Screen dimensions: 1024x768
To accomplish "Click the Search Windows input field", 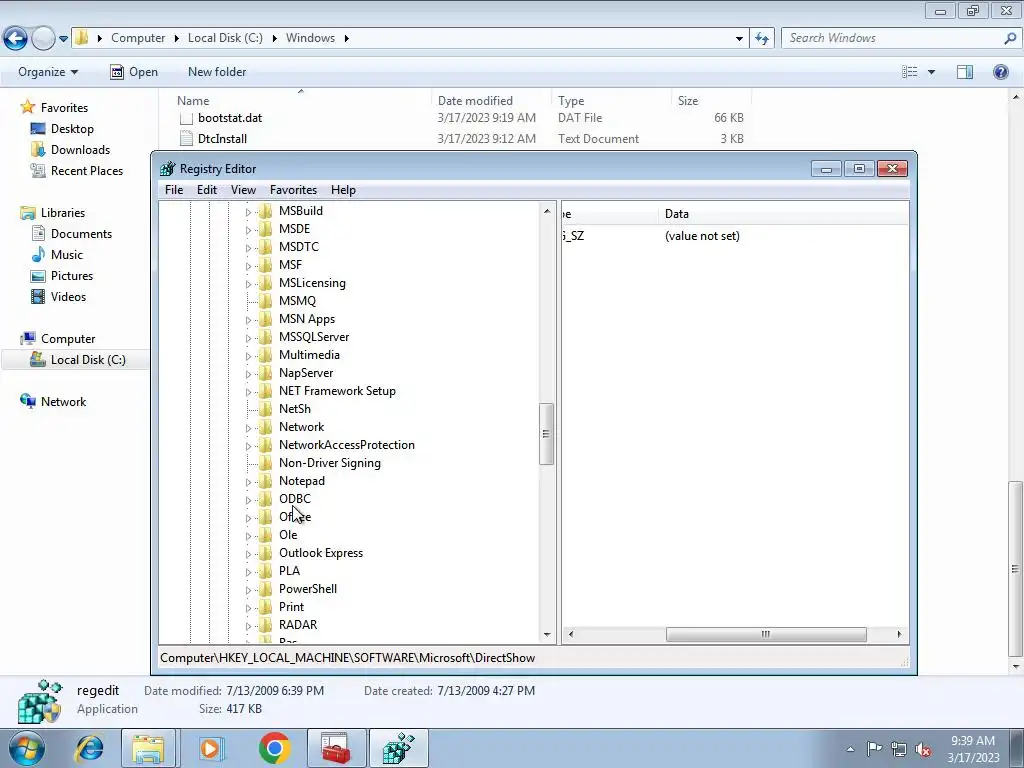I will coord(892,38).
